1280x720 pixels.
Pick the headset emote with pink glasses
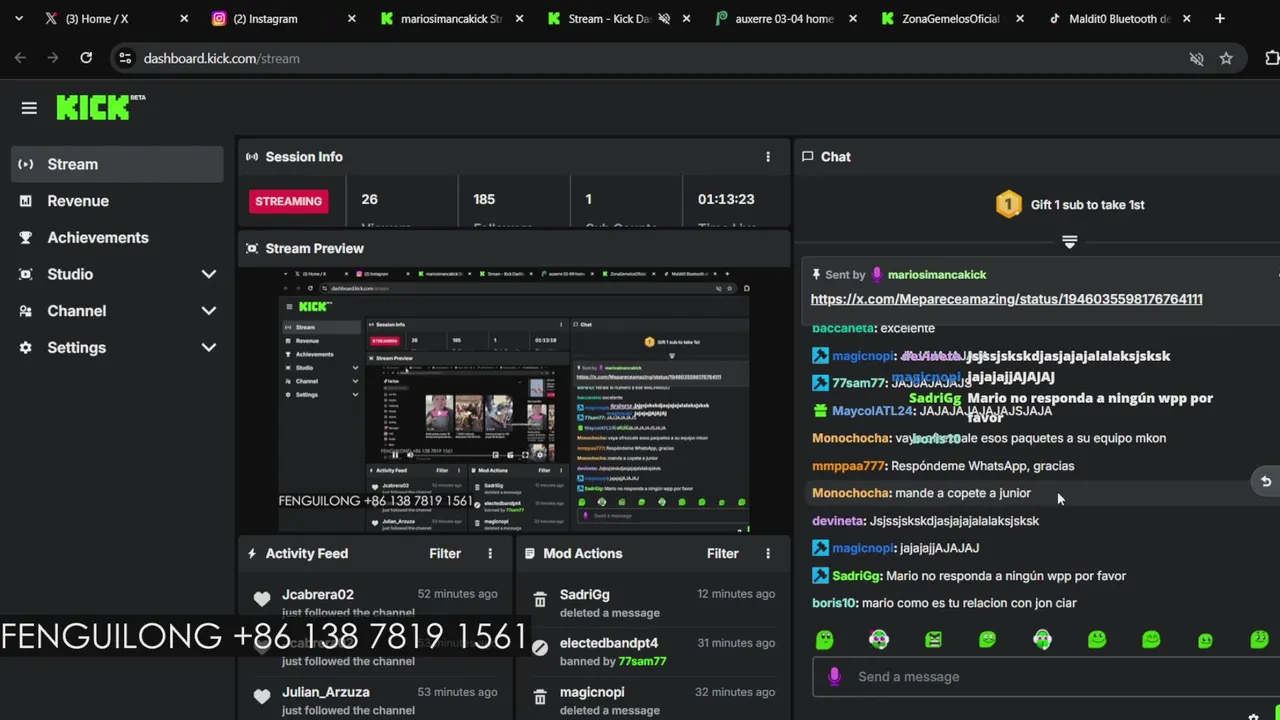[879, 639]
